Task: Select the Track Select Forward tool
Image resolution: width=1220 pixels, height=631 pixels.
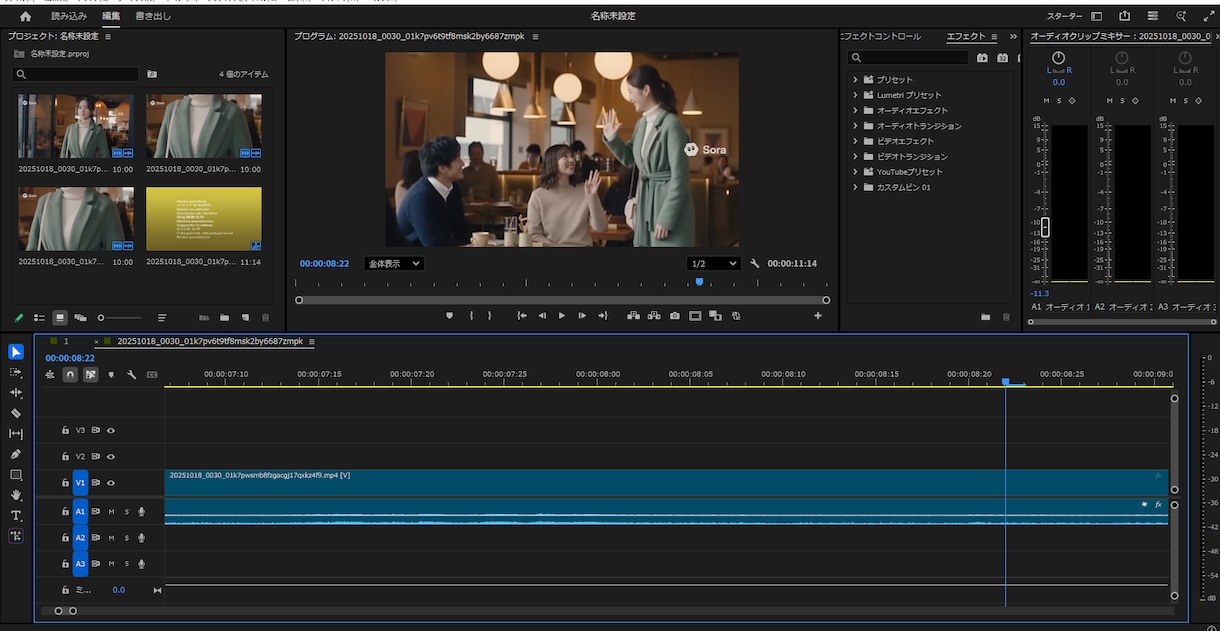Action: coord(16,372)
